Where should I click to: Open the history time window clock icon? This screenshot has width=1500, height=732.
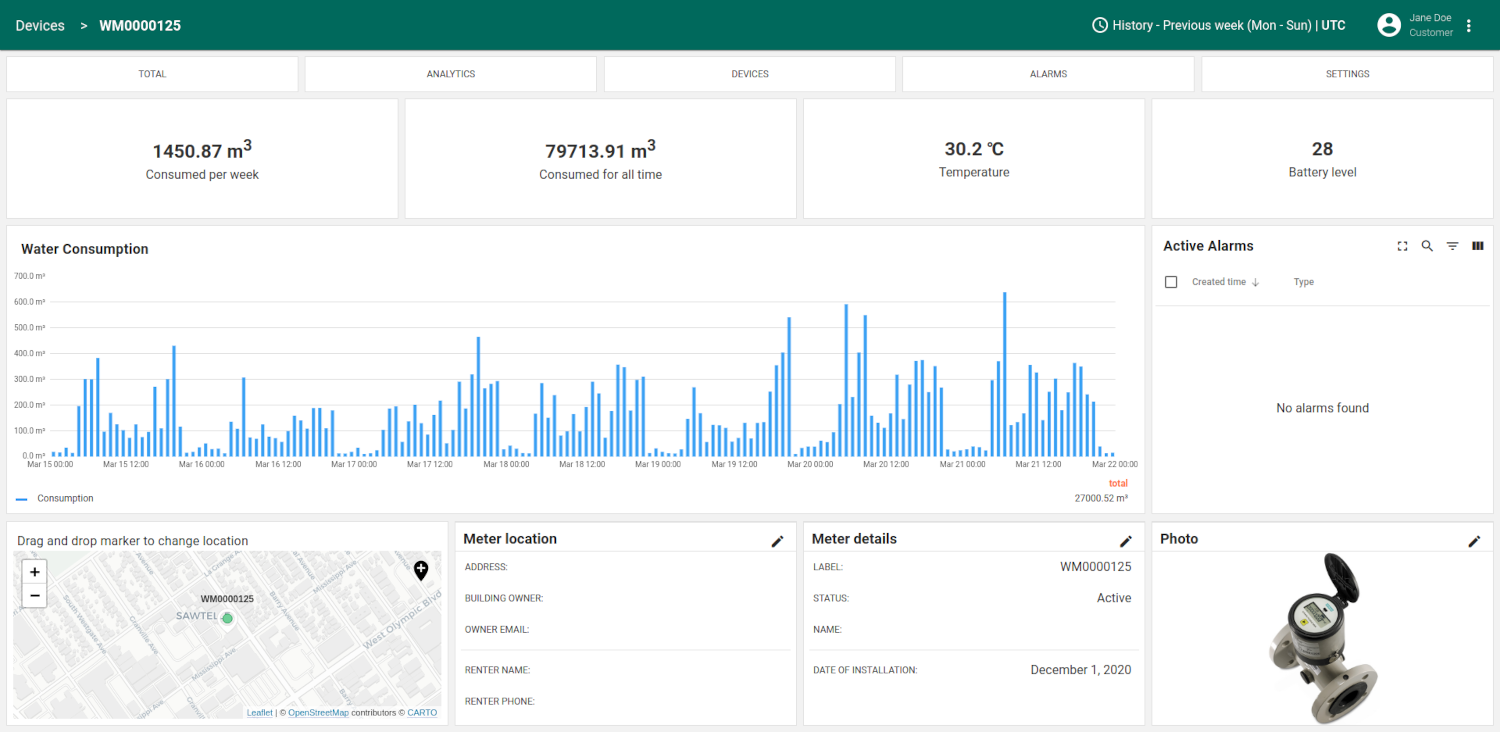(x=1100, y=25)
